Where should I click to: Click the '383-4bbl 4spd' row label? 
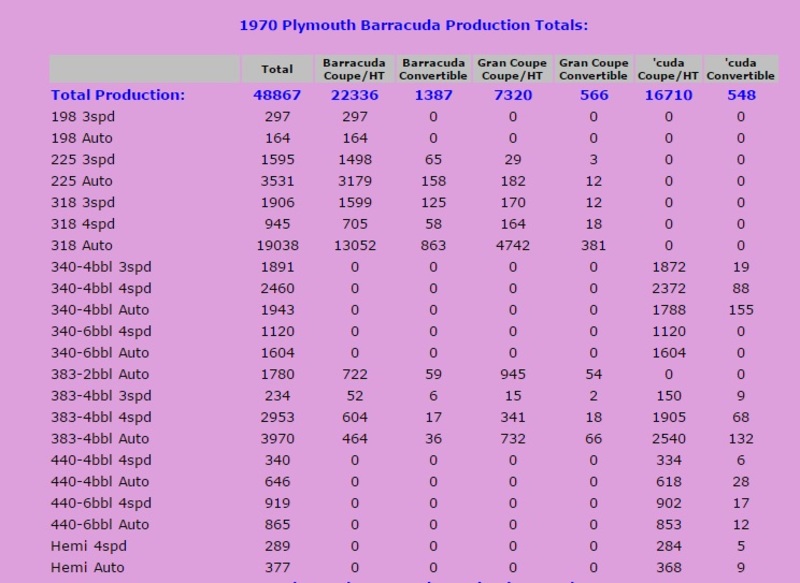point(101,417)
